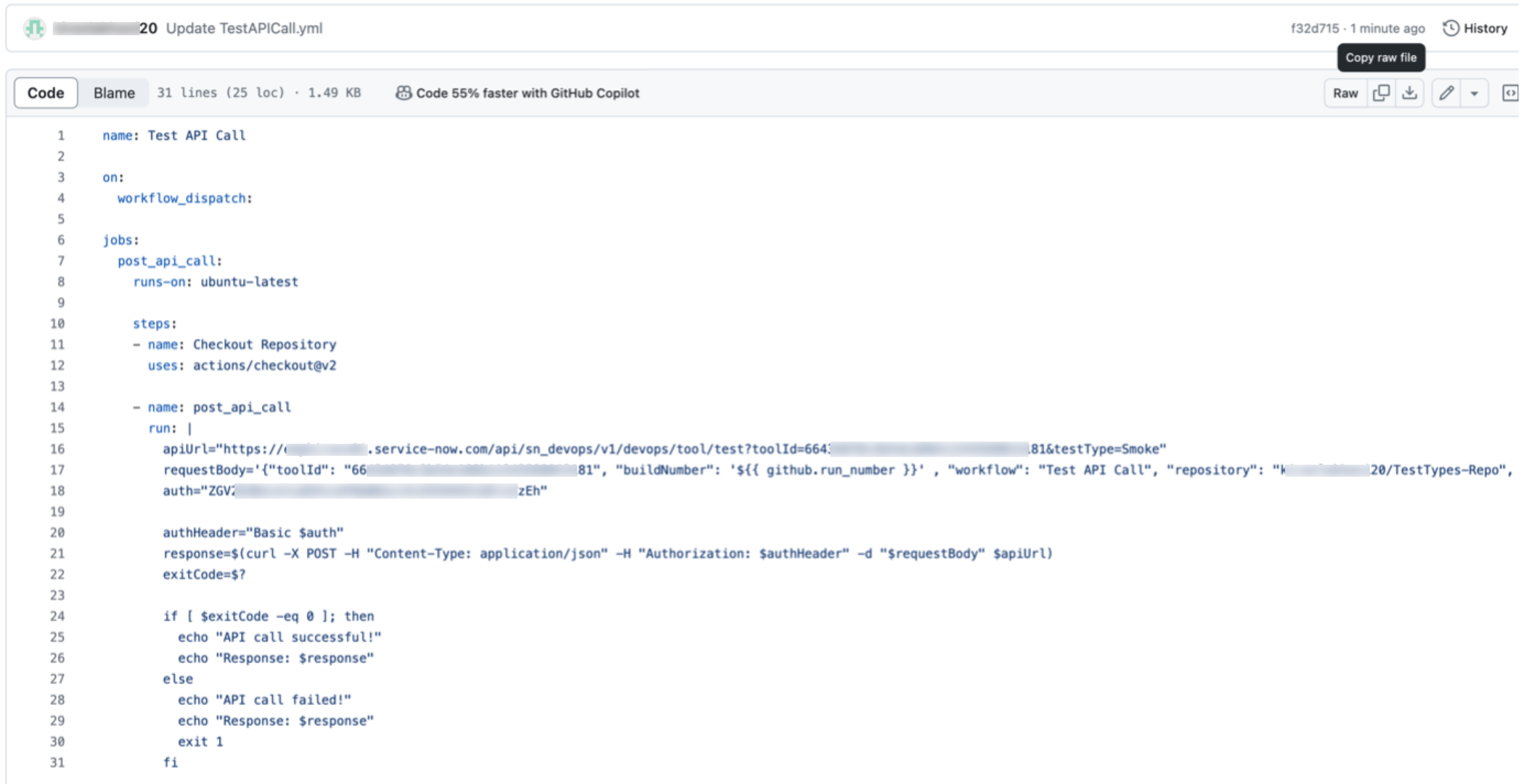Click the commit author's avatar
The image size is (1524, 784).
(x=34, y=28)
